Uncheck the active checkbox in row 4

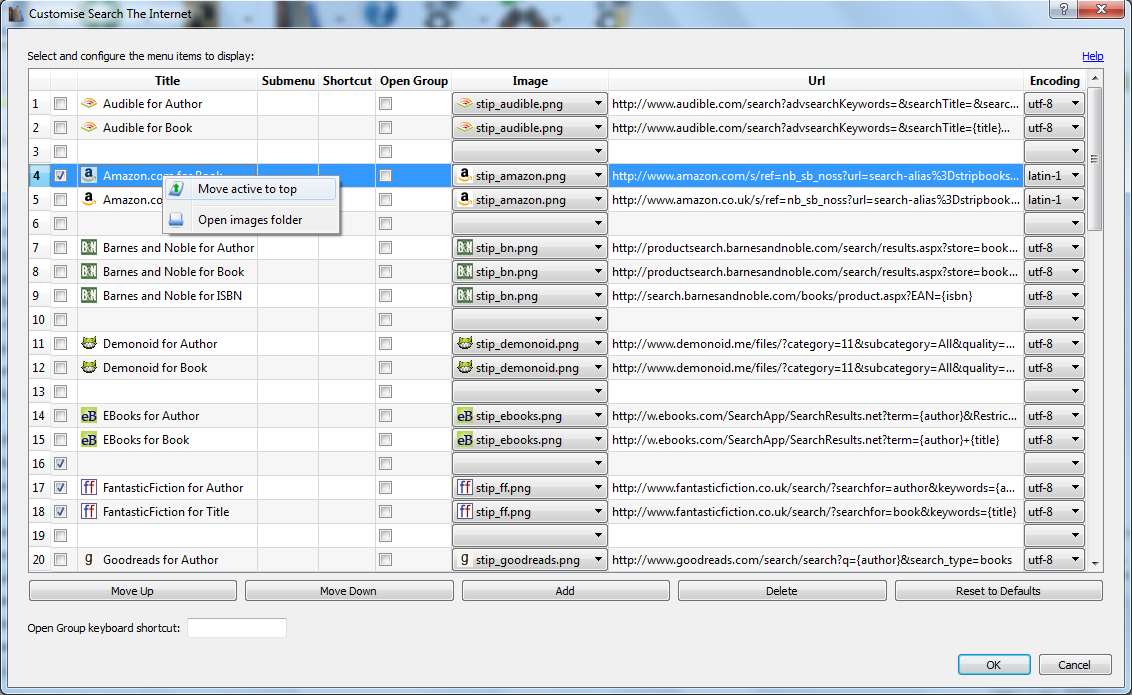coord(61,175)
